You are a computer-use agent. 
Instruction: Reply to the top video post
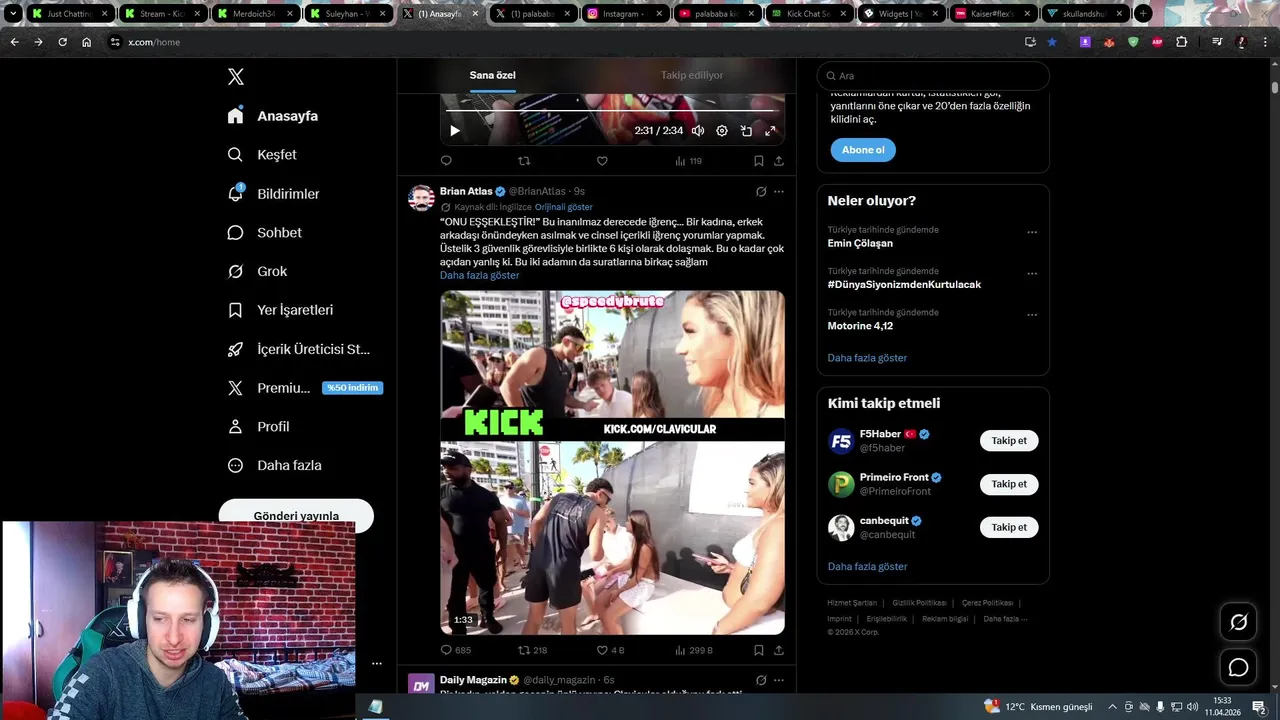(x=446, y=160)
